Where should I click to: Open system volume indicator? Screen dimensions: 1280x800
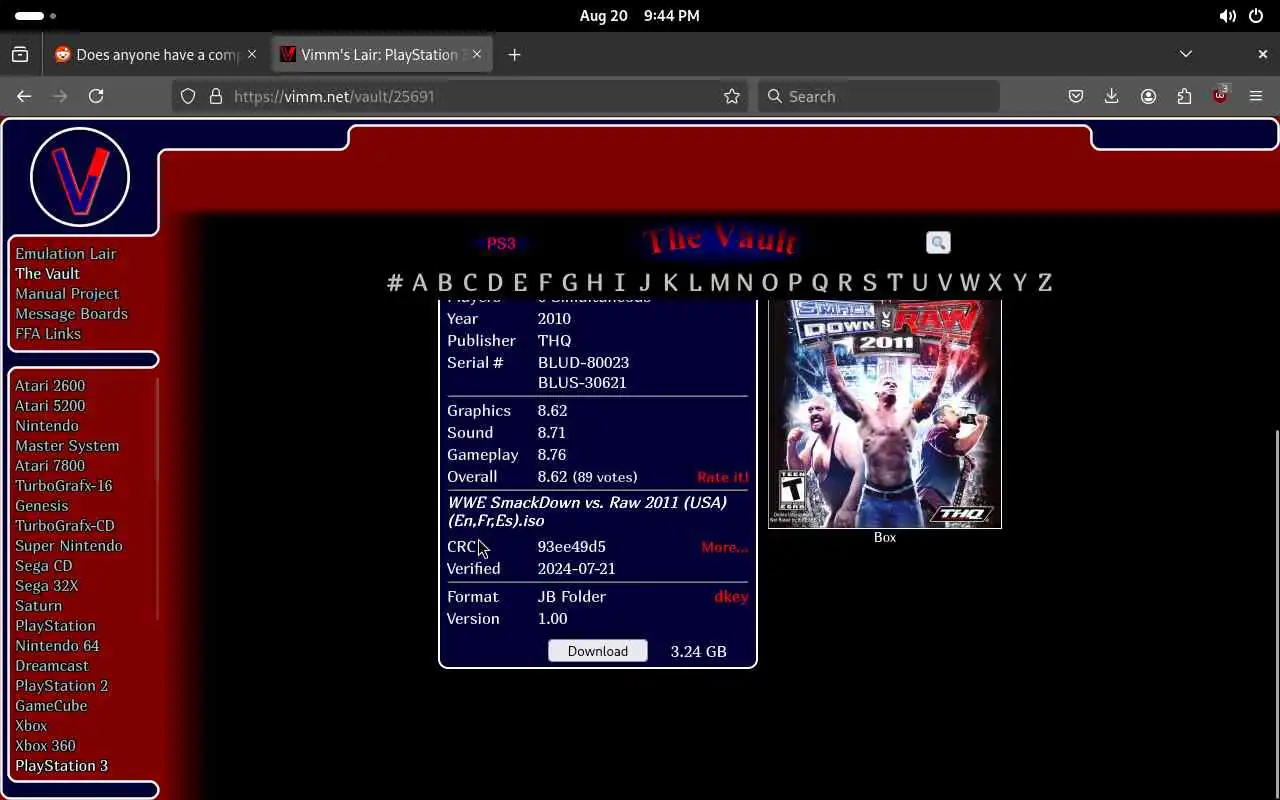click(x=1227, y=16)
